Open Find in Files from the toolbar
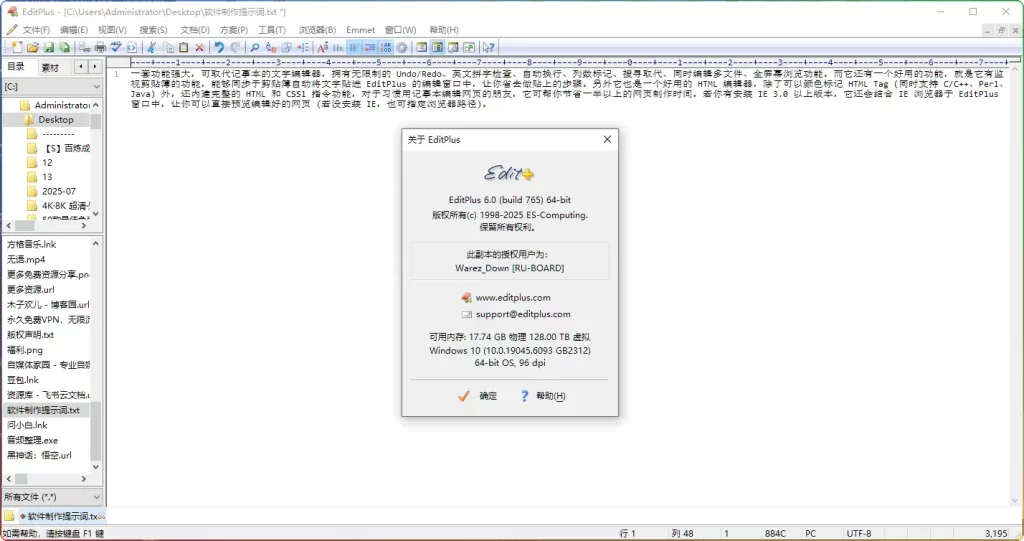The height and width of the screenshot is (541, 1024). pyautogui.click(x=287, y=47)
